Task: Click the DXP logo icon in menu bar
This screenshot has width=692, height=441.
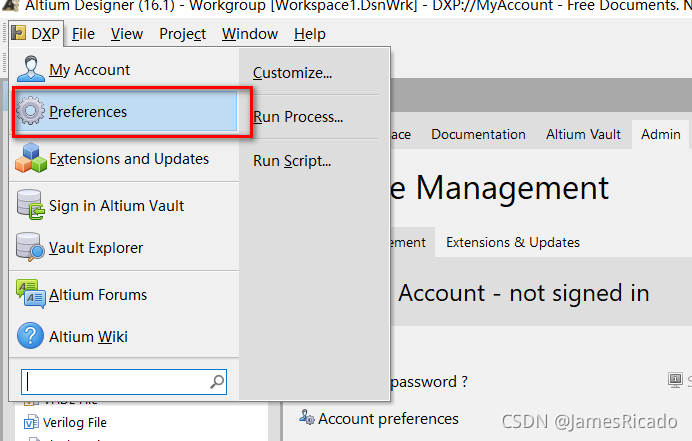Action: click(19, 33)
